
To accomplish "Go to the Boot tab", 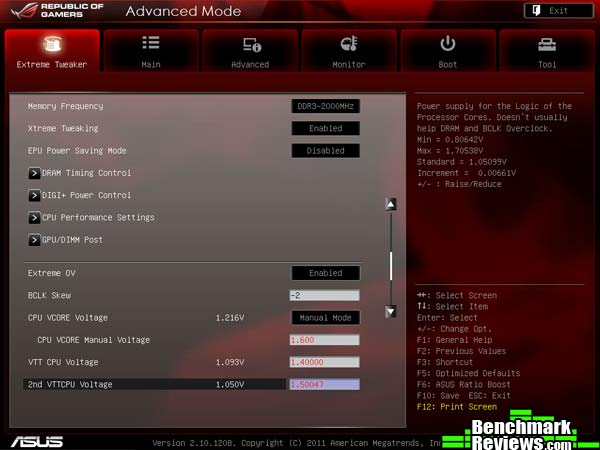I will 448,51.
